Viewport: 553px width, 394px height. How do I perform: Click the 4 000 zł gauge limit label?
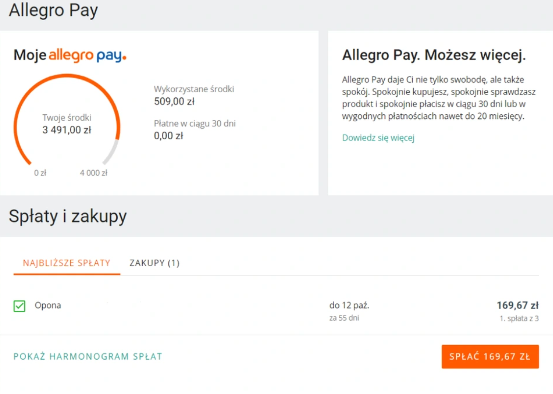pos(93,173)
